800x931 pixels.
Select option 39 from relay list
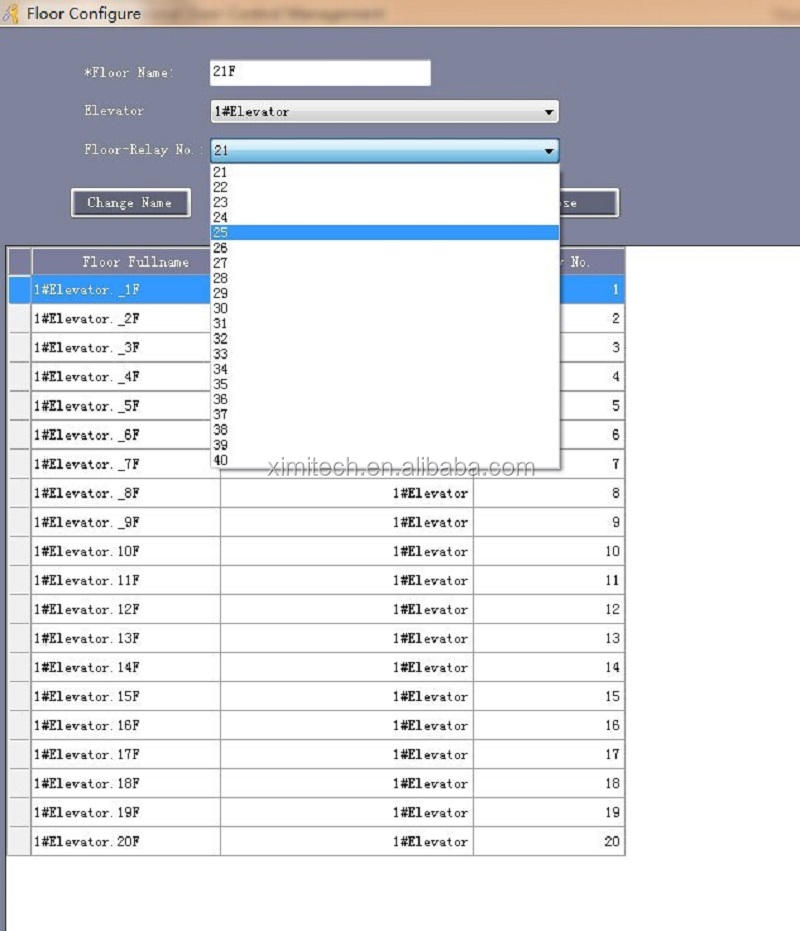(385, 445)
